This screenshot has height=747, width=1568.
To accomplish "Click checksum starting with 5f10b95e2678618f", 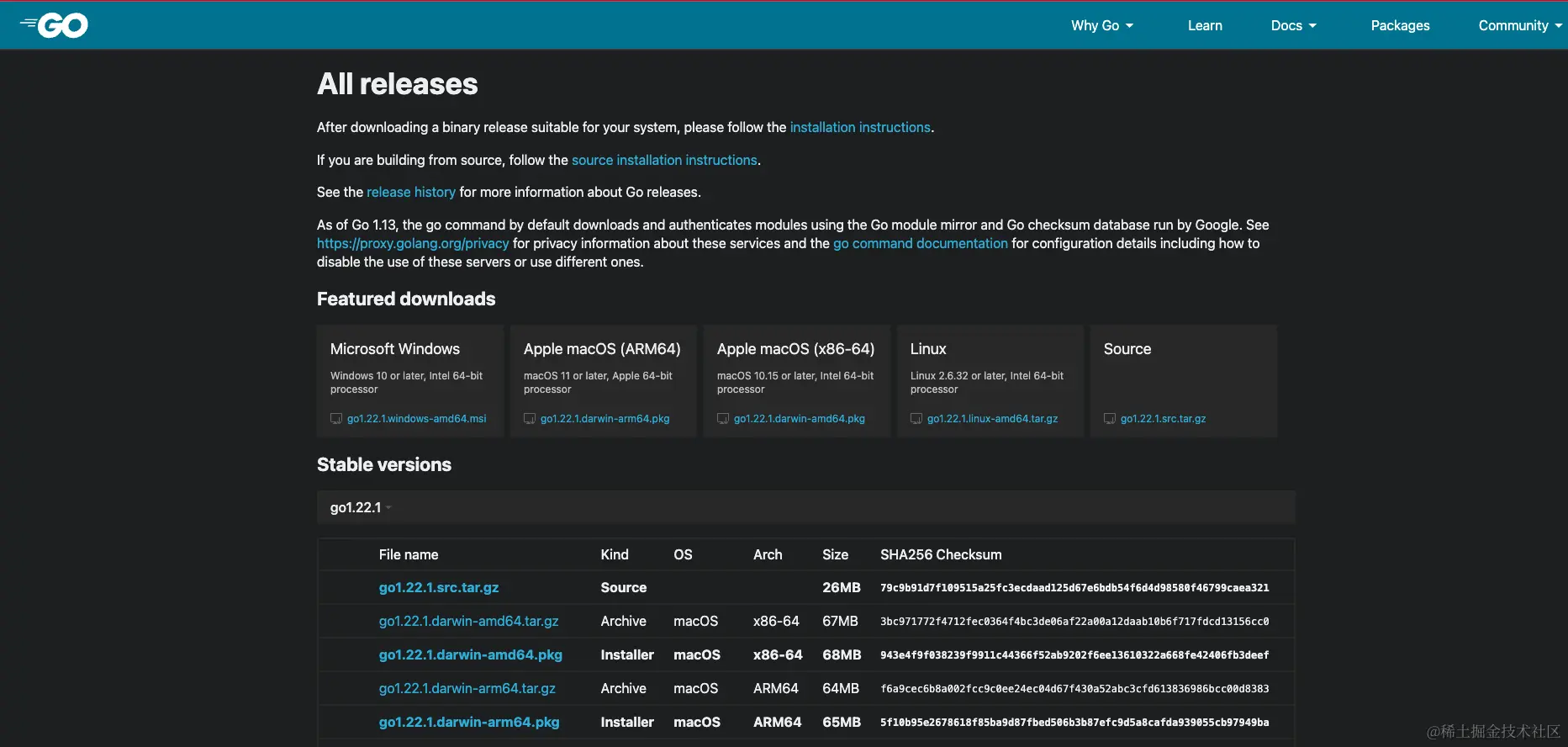I will coord(1074,723).
